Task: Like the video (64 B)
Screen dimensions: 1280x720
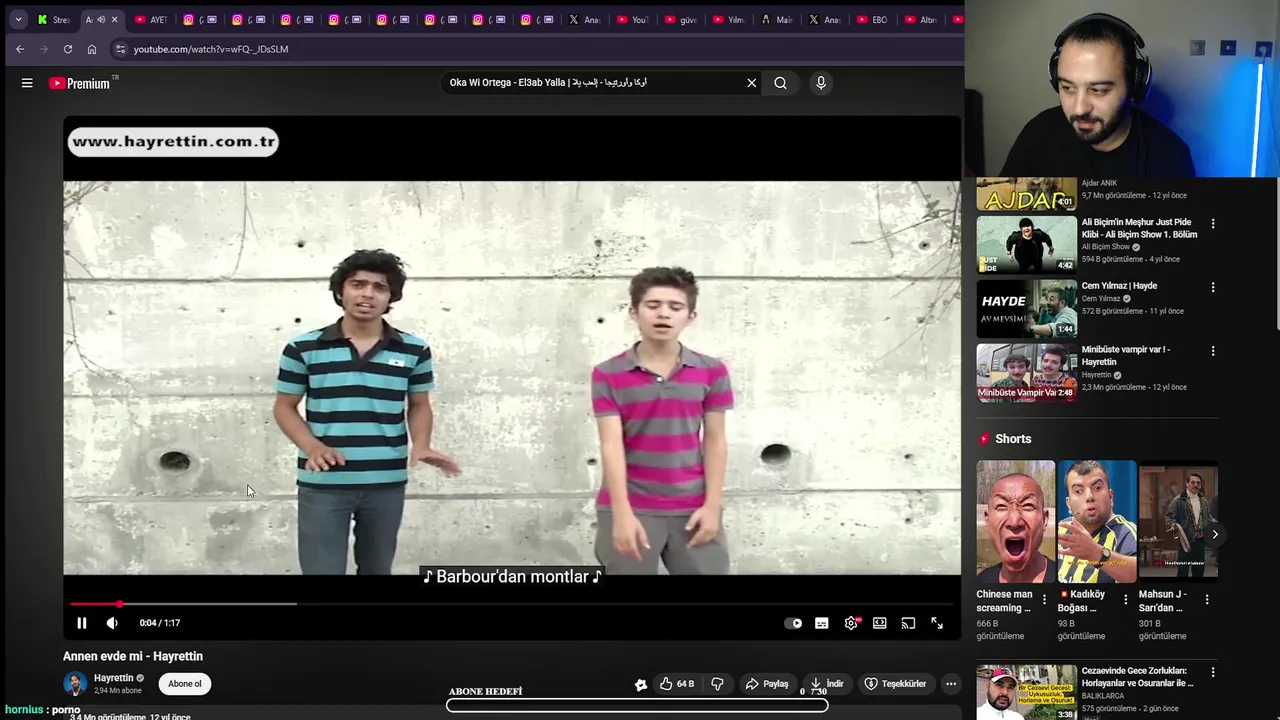Action: pyautogui.click(x=677, y=684)
